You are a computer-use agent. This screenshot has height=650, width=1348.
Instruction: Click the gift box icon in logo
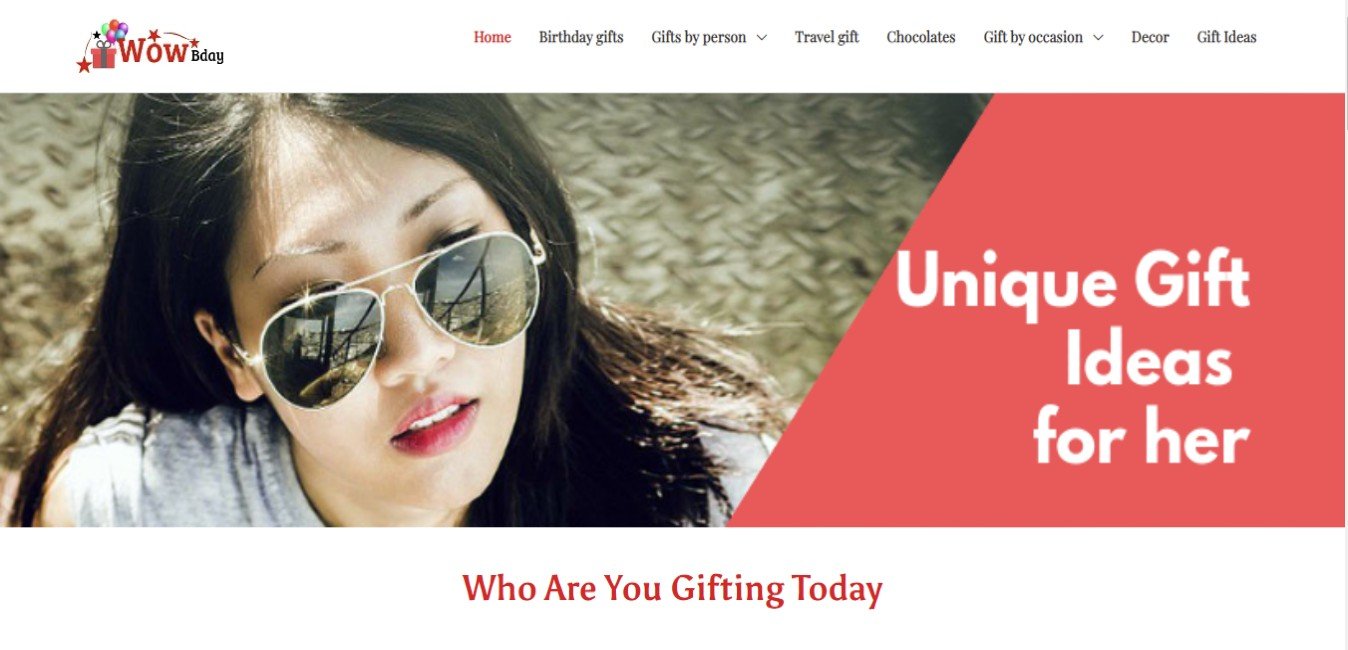103,55
